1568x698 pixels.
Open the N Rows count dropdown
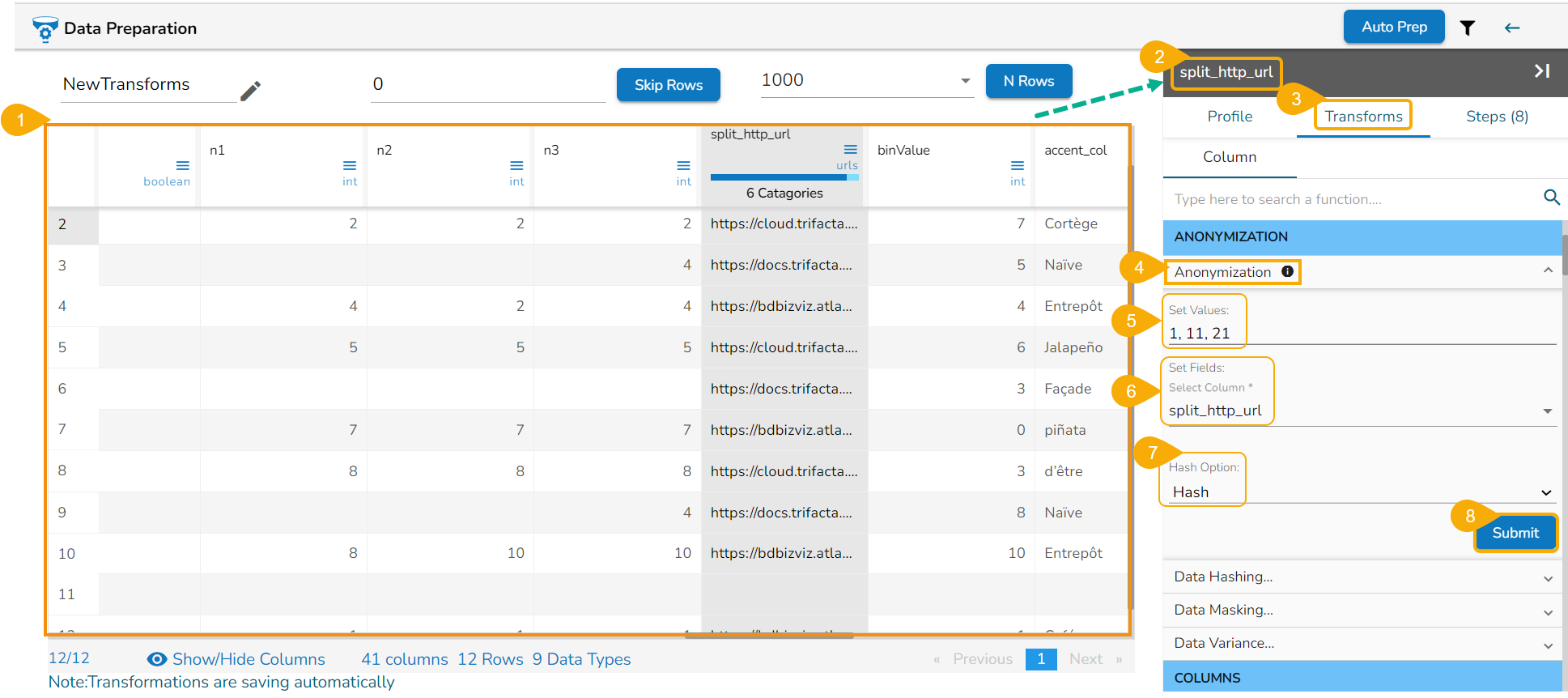click(x=965, y=81)
